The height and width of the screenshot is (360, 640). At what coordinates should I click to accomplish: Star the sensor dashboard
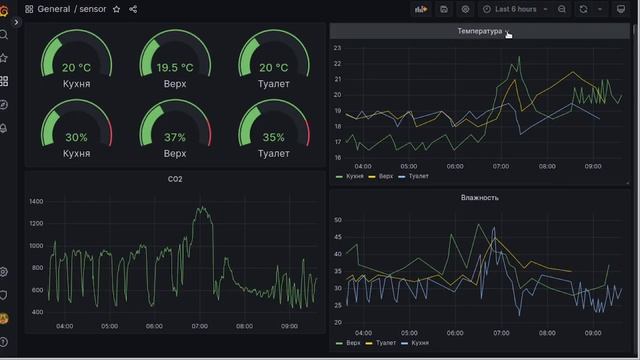tap(116, 9)
